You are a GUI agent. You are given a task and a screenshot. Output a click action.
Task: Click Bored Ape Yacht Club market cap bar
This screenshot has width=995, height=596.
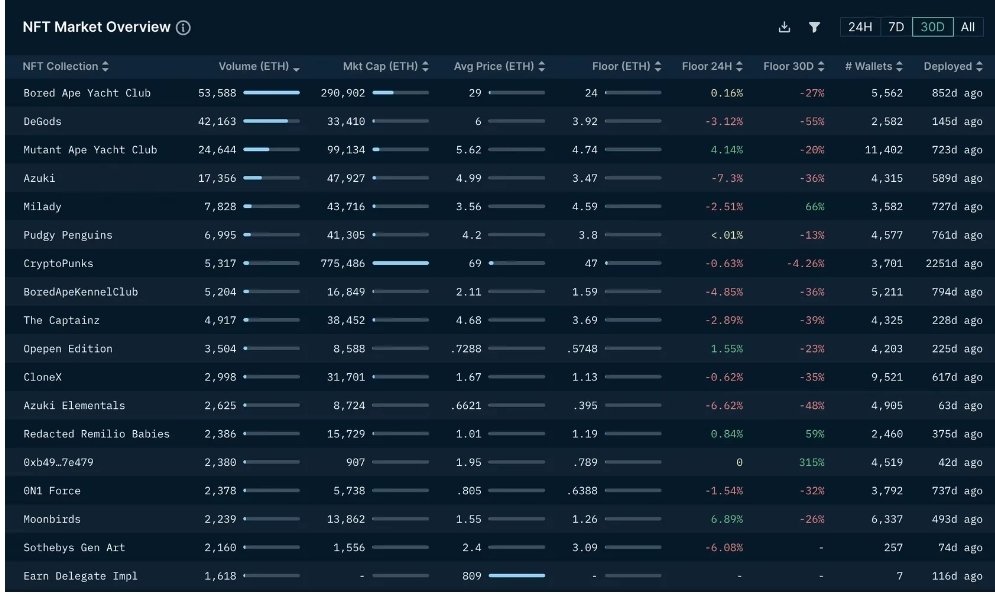tap(400, 93)
